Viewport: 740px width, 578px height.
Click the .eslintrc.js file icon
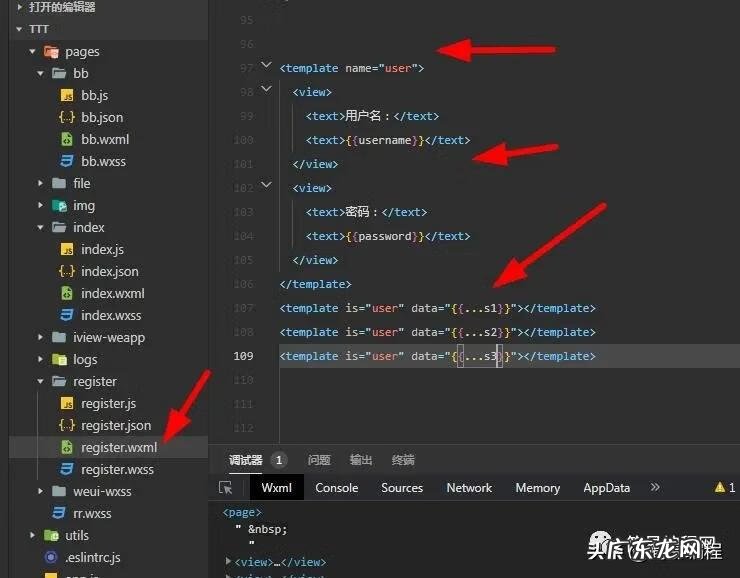(x=51, y=557)
